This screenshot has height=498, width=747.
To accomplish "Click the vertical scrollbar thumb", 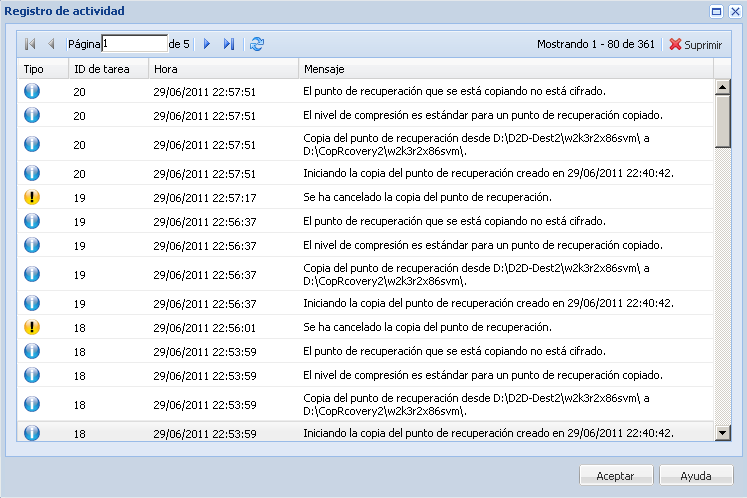I will tap(723, 121).
